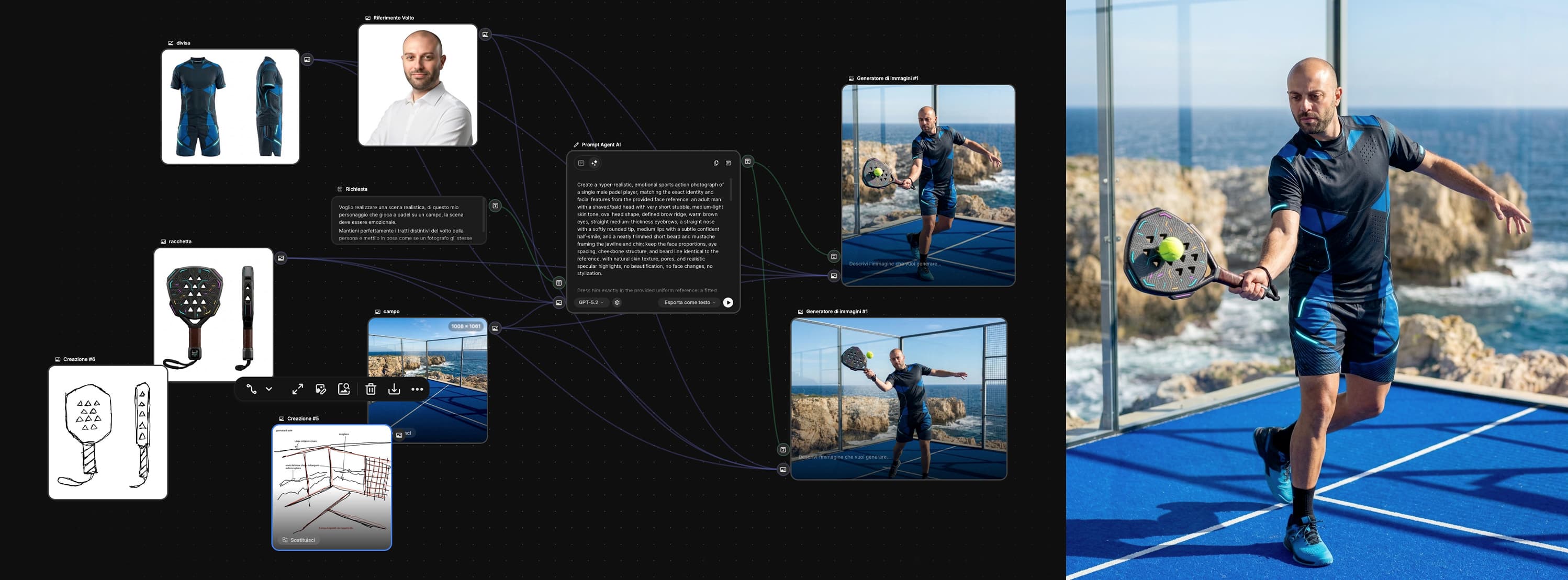Download the image with the download icon

[395, 389]
